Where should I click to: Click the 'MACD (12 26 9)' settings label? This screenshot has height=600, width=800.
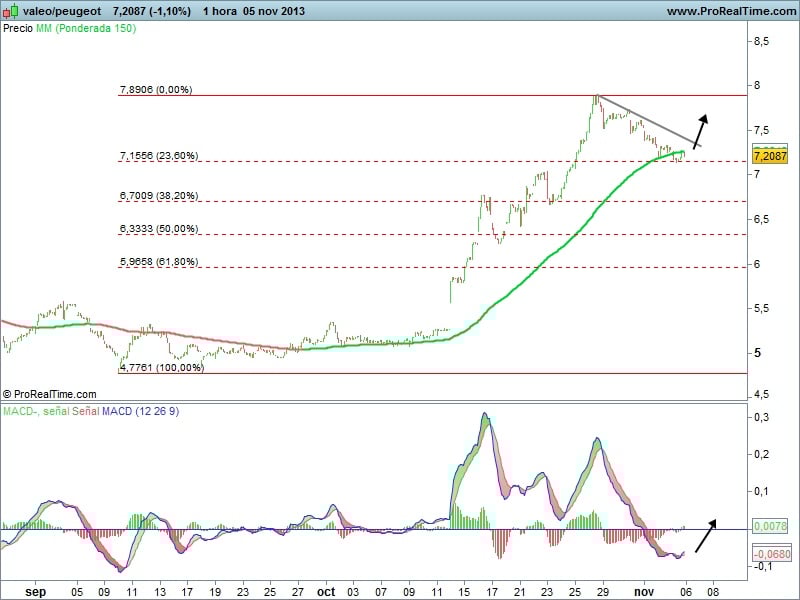141,411
